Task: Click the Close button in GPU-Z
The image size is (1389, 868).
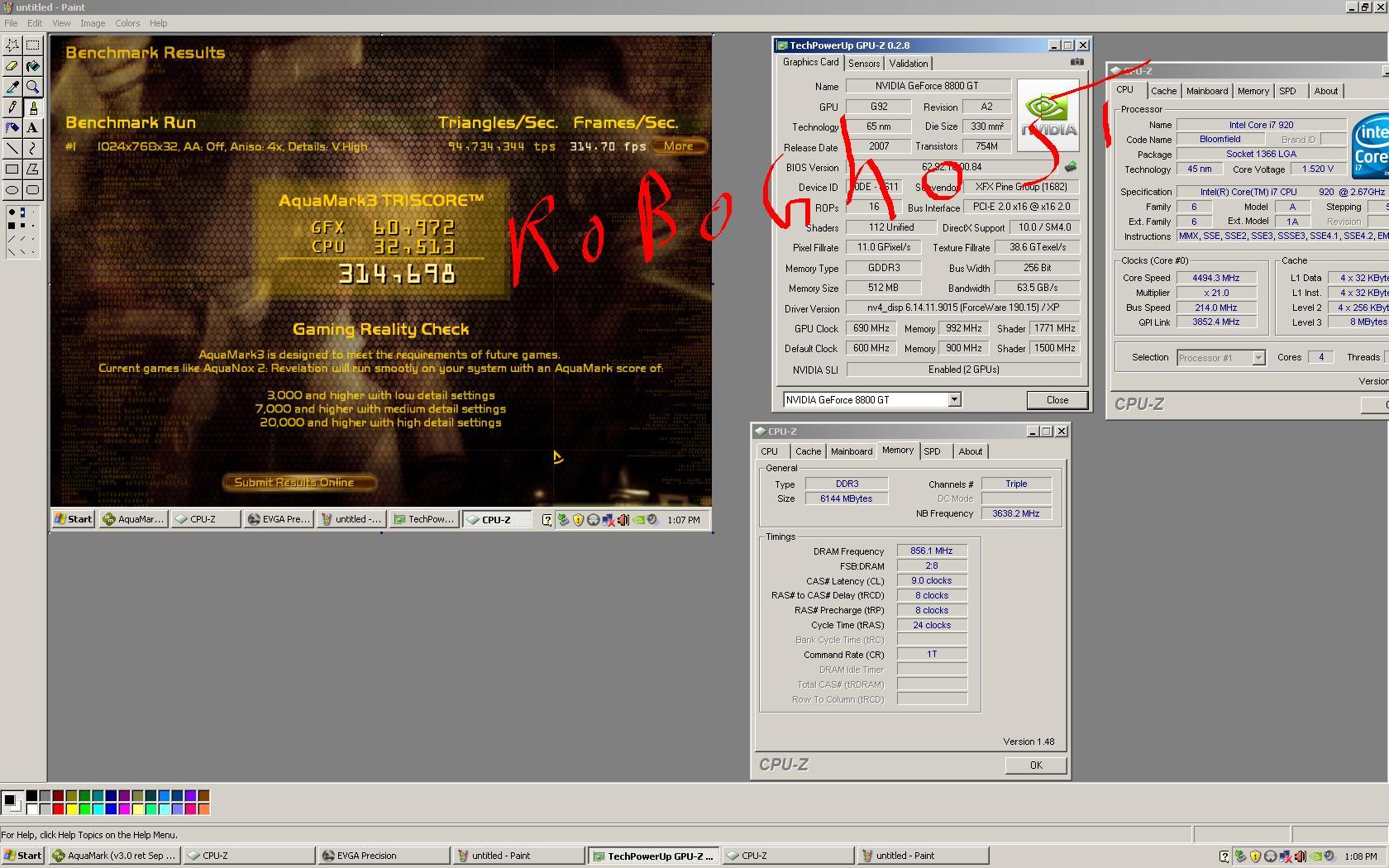Action: tap(1057, 400)
